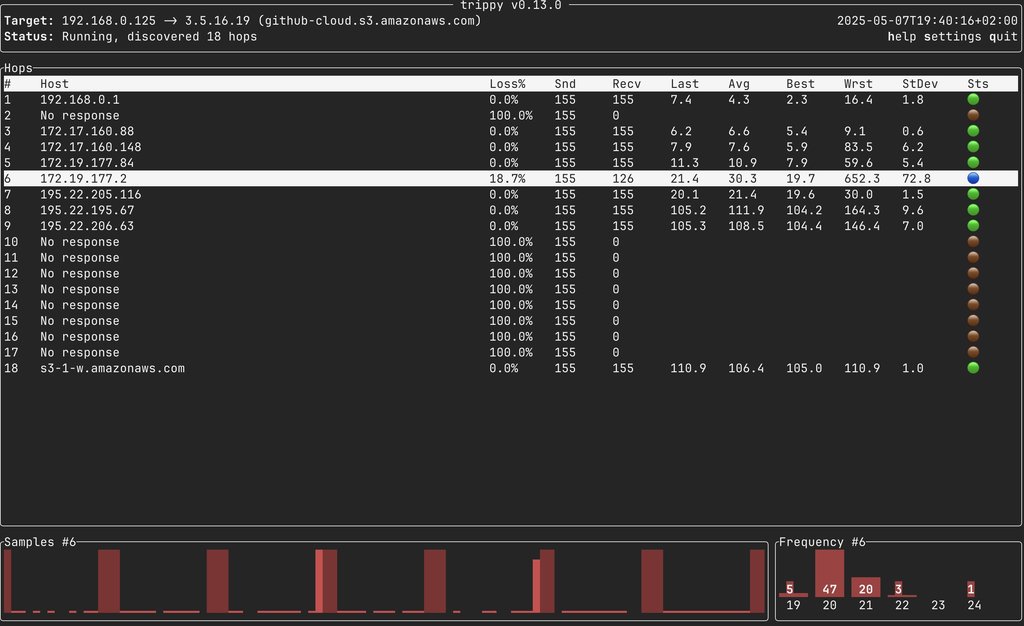Click the brown status dot for hop 13

(973, 289)
